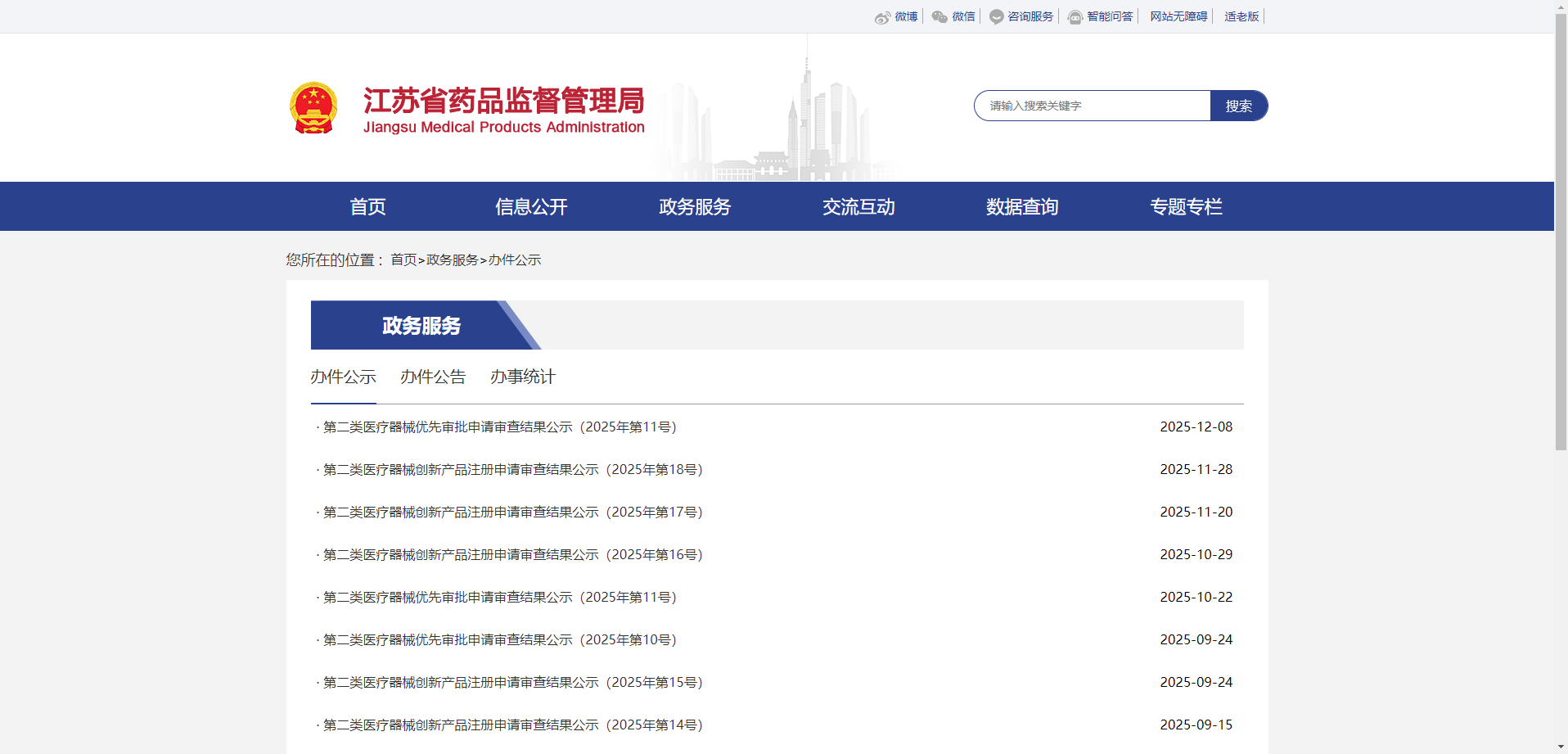Click the 咨询服务 speech bubble icon
The width and height of the screenshot is (1568, 754).
tap(996, 17)
